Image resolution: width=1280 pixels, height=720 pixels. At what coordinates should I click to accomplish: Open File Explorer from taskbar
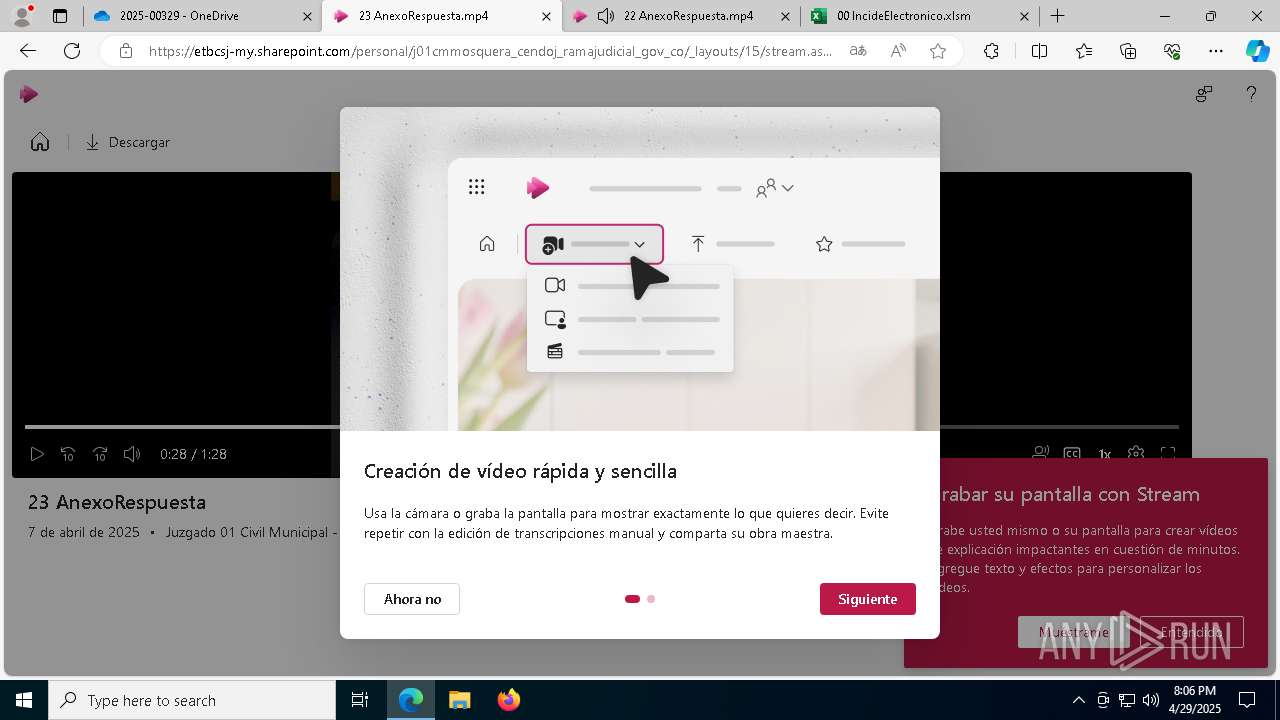coord(459,700)
